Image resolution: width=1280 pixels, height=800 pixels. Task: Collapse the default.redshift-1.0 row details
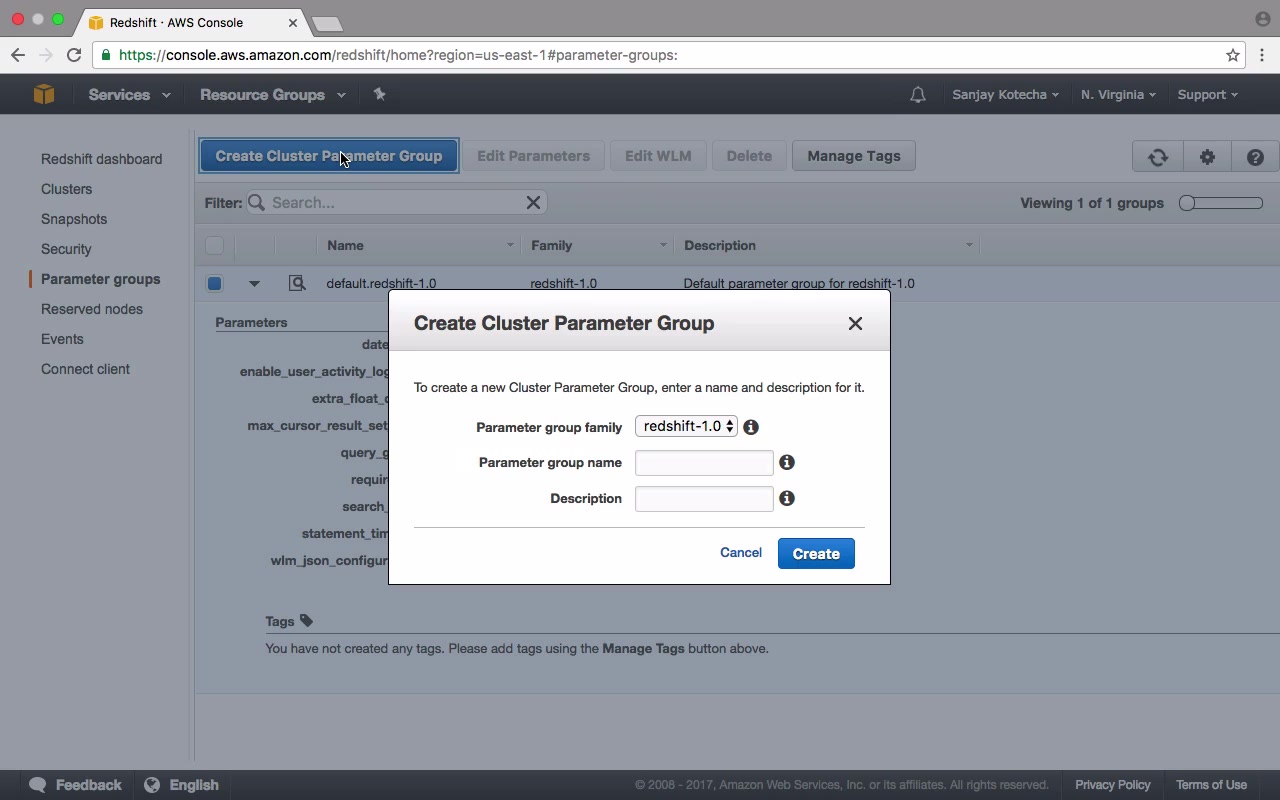pyautogui.click(x=254, y=284)
